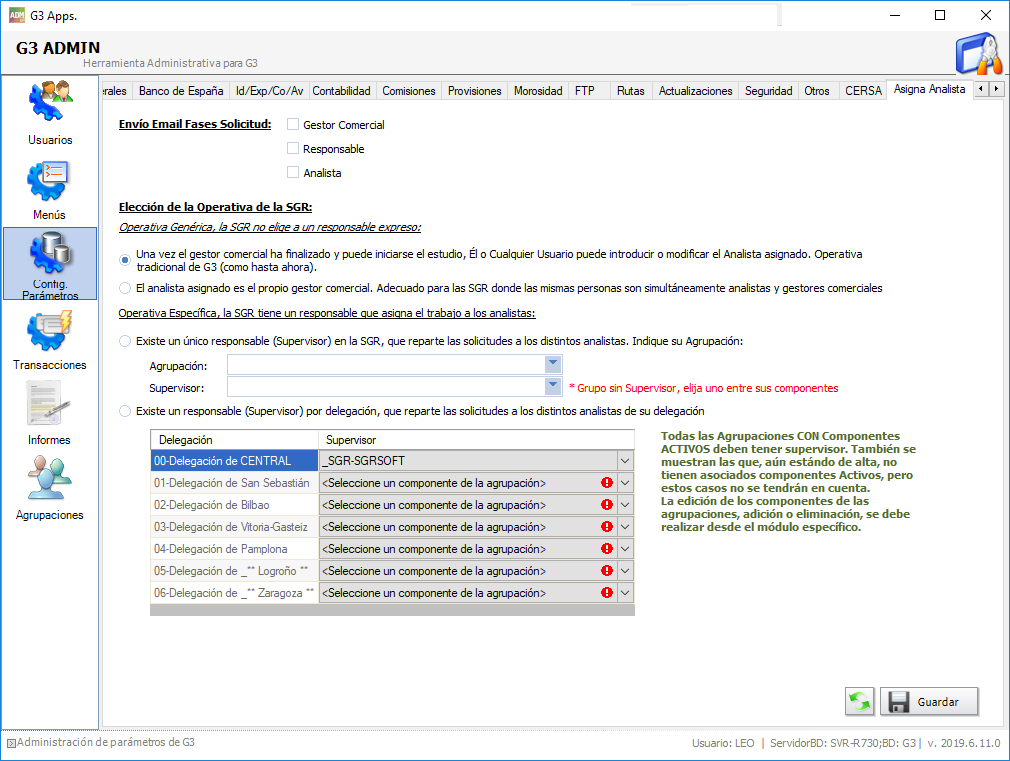1010x761 pixels.
Task: Click the G3 Apps title bar icon
Action: (16, 15)
